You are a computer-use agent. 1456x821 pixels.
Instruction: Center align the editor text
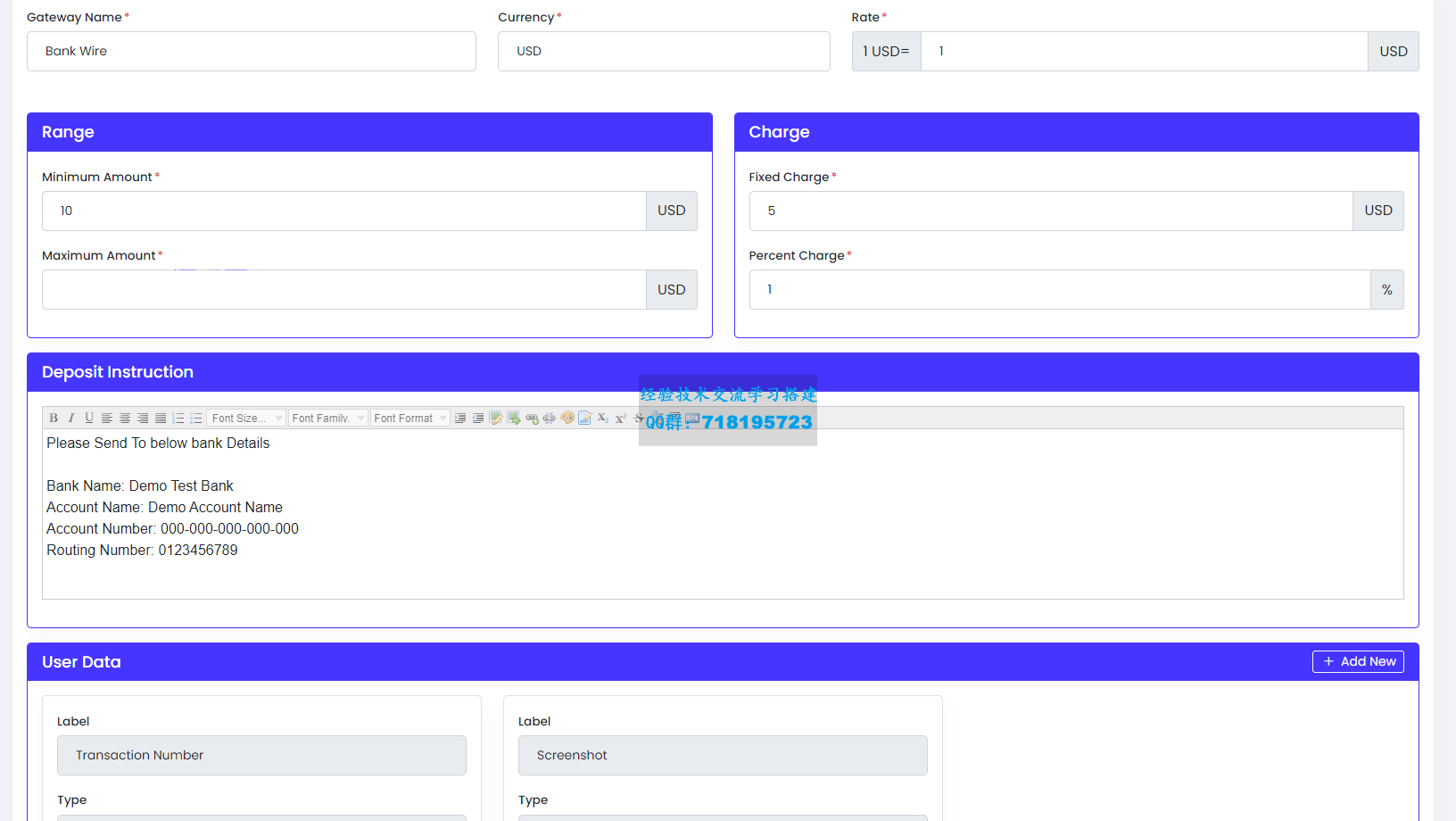(125, 418)
